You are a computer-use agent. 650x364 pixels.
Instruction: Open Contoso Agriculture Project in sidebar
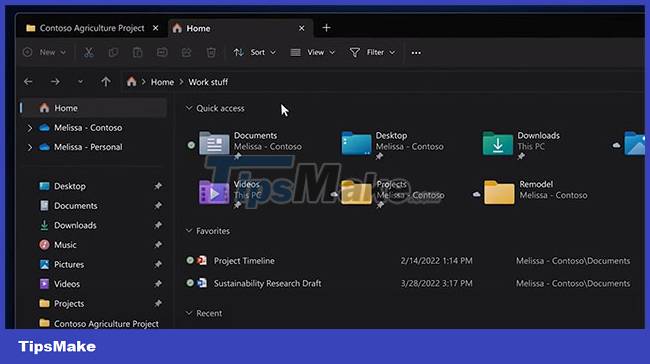106,323
